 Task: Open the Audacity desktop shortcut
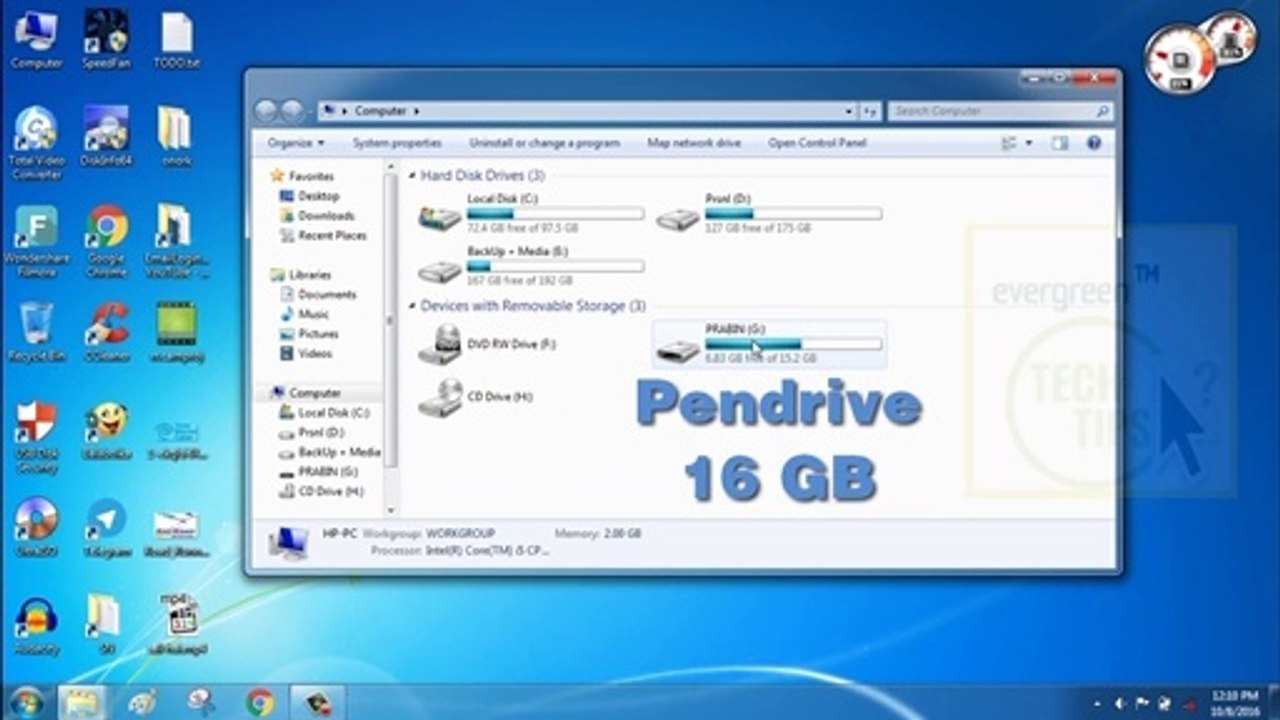35,625
